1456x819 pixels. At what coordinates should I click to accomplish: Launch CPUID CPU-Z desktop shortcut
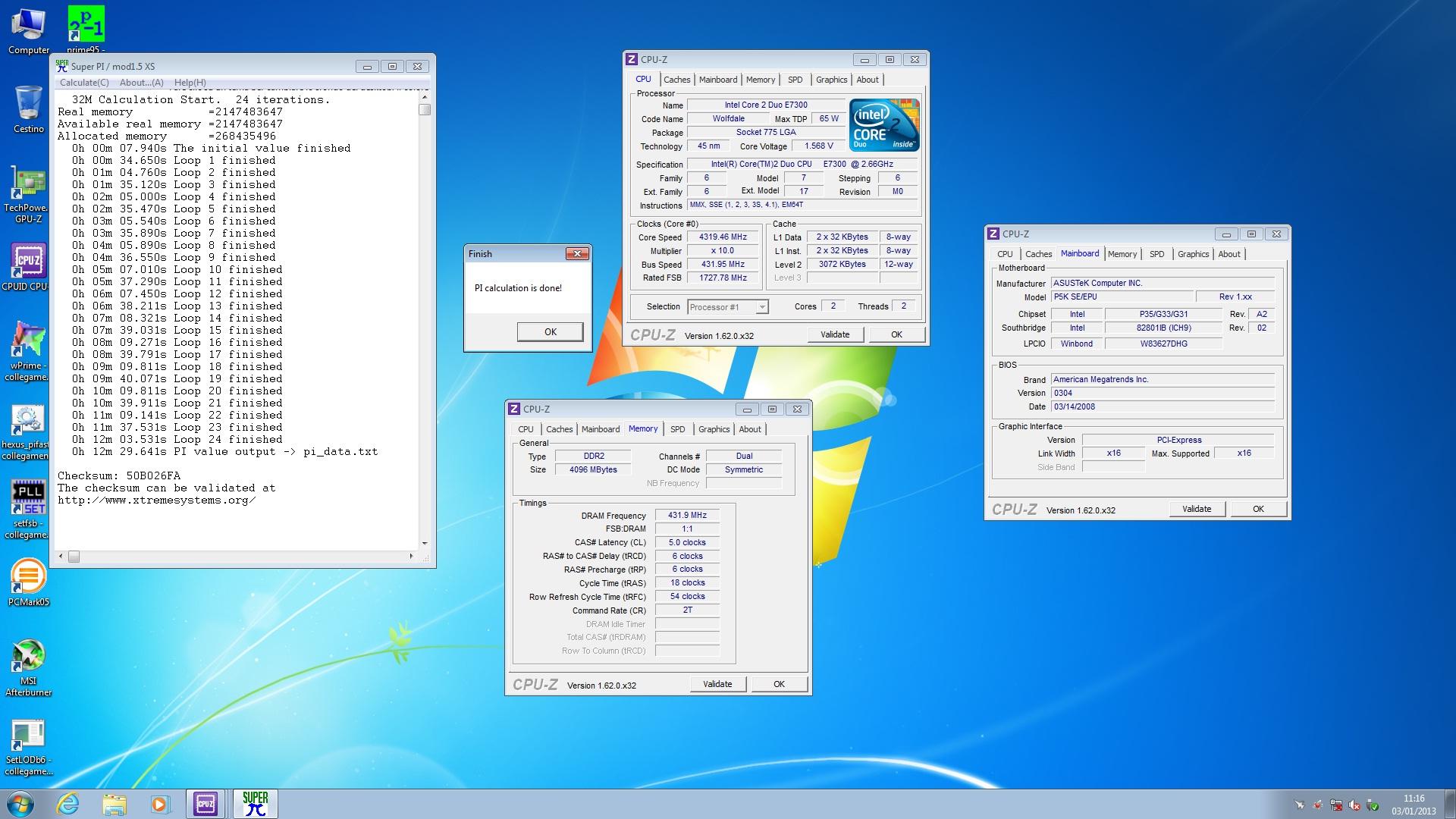[x=27, y=267]
